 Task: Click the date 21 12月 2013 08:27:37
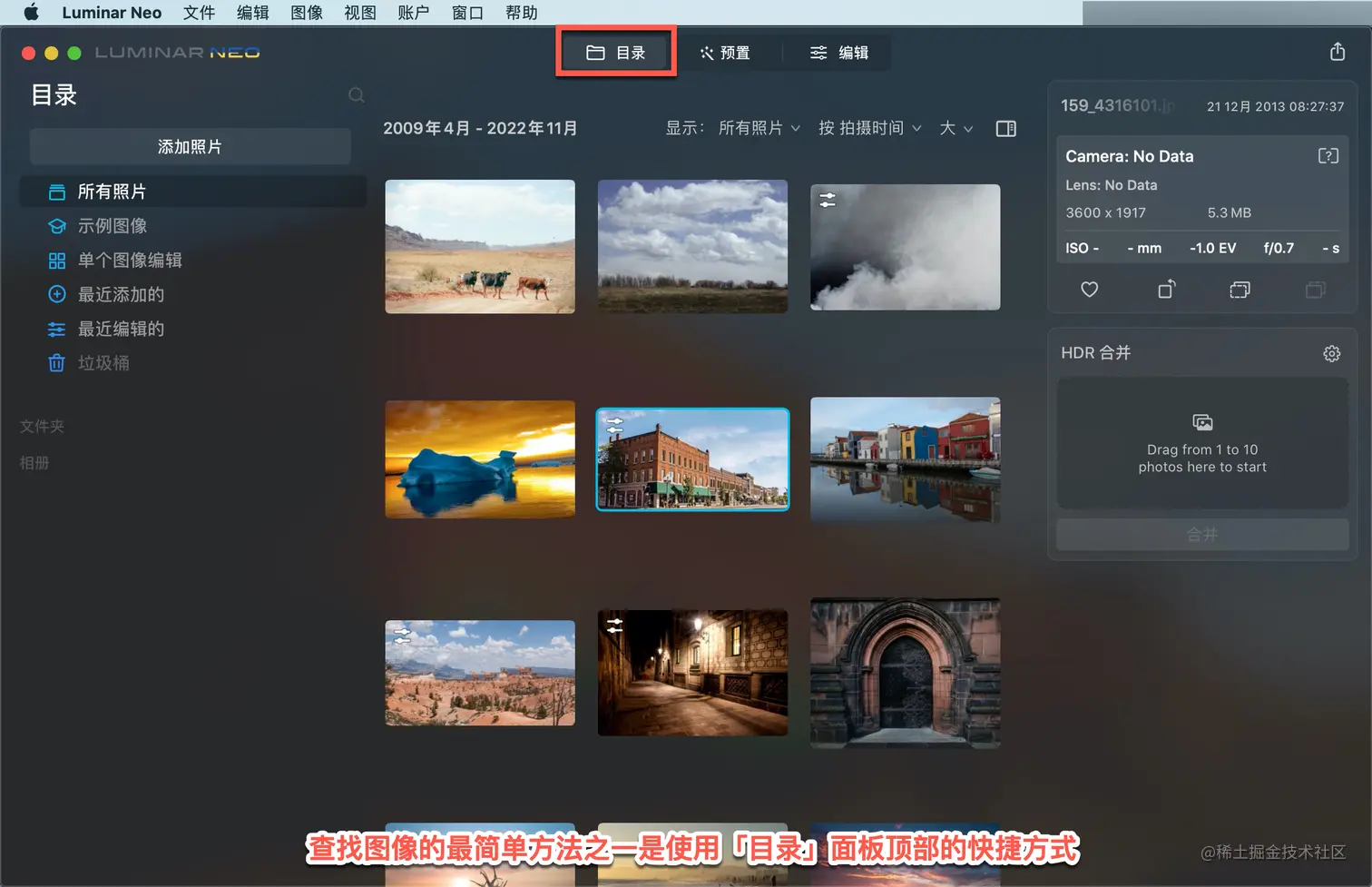click(x=1275, y=106)
